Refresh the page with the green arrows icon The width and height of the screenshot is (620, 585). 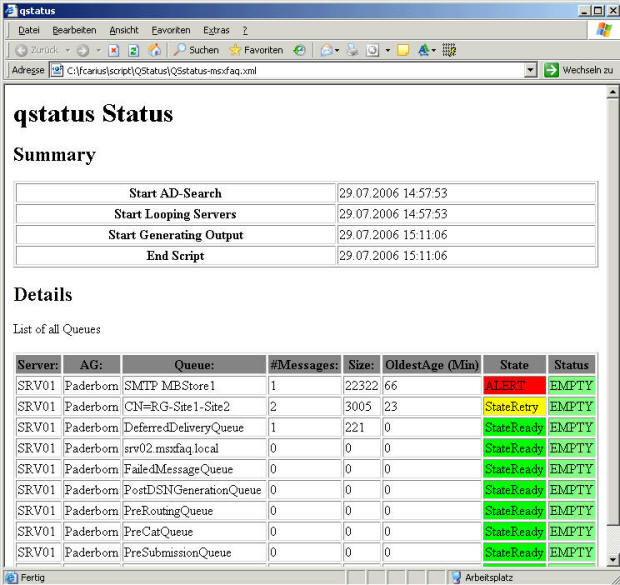(x=134, y=50)
